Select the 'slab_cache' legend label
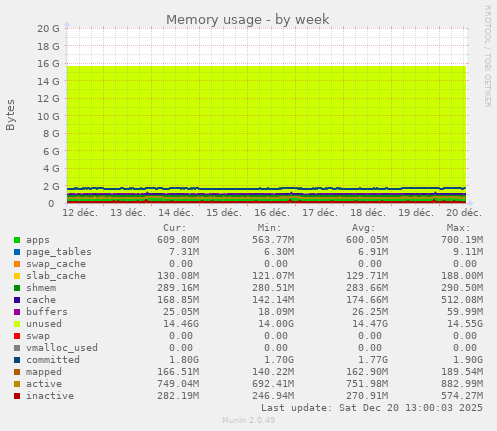This screenshot has height=431, width=497. (56, 276)
